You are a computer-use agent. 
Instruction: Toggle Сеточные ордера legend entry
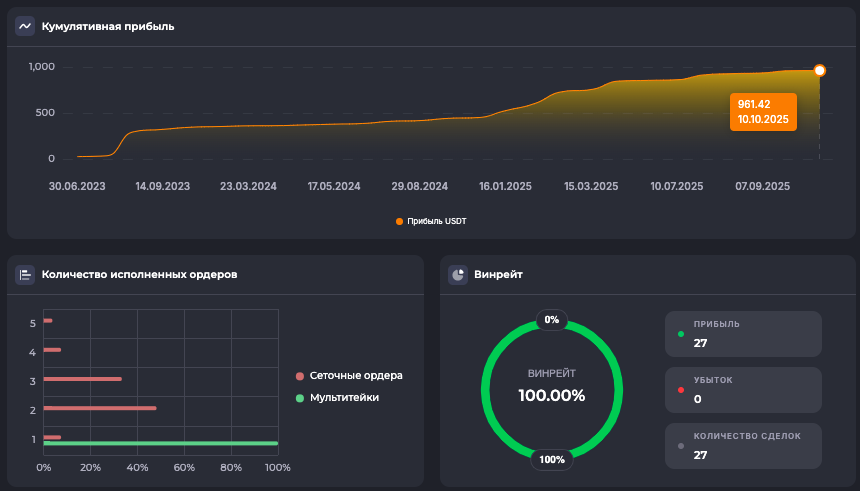click(x=349, y=376)
